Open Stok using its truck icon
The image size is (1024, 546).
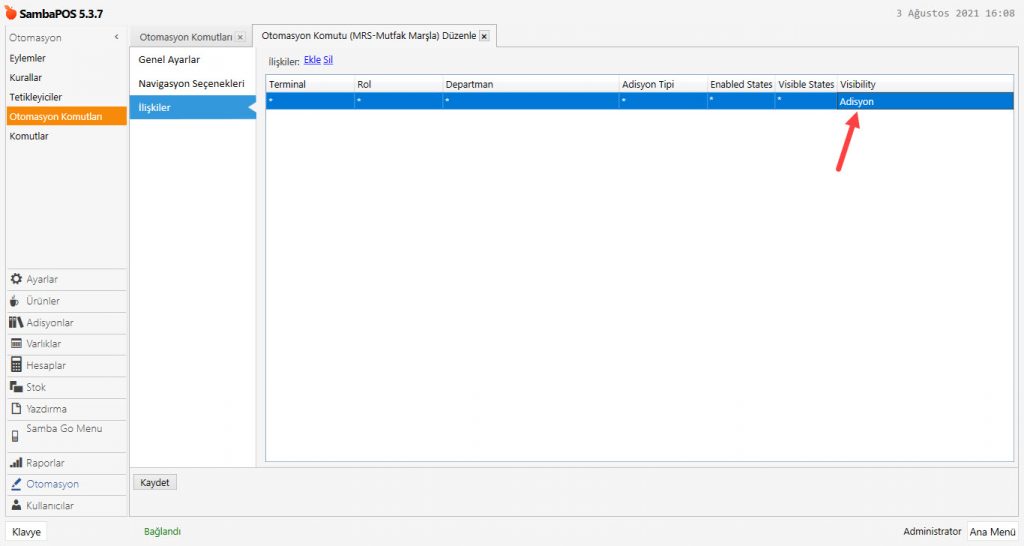tap(16, 387)
